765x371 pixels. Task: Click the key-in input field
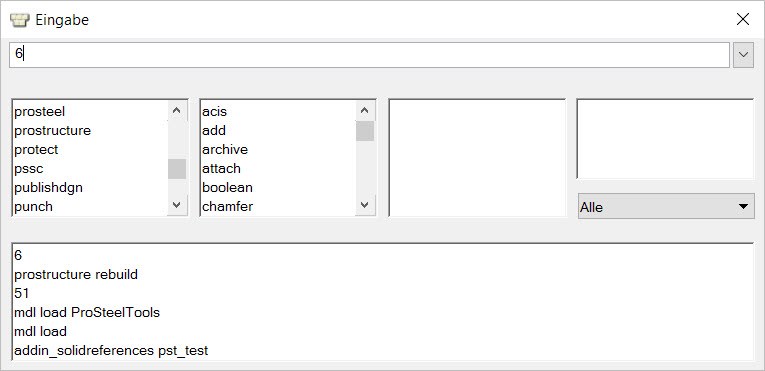pos(369,55)
